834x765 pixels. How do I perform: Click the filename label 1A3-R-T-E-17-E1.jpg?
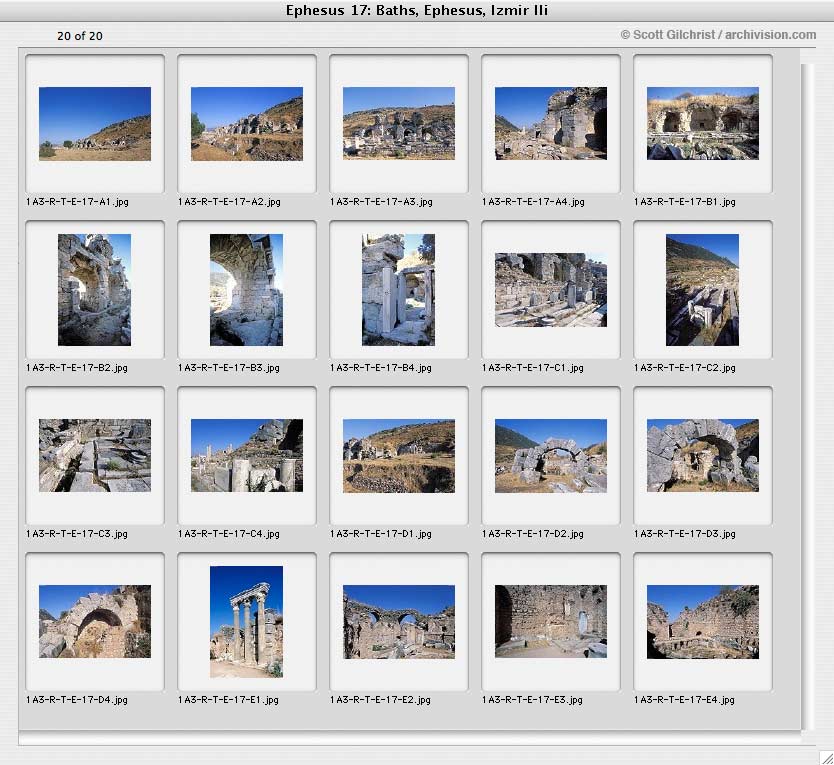[229, 700]
